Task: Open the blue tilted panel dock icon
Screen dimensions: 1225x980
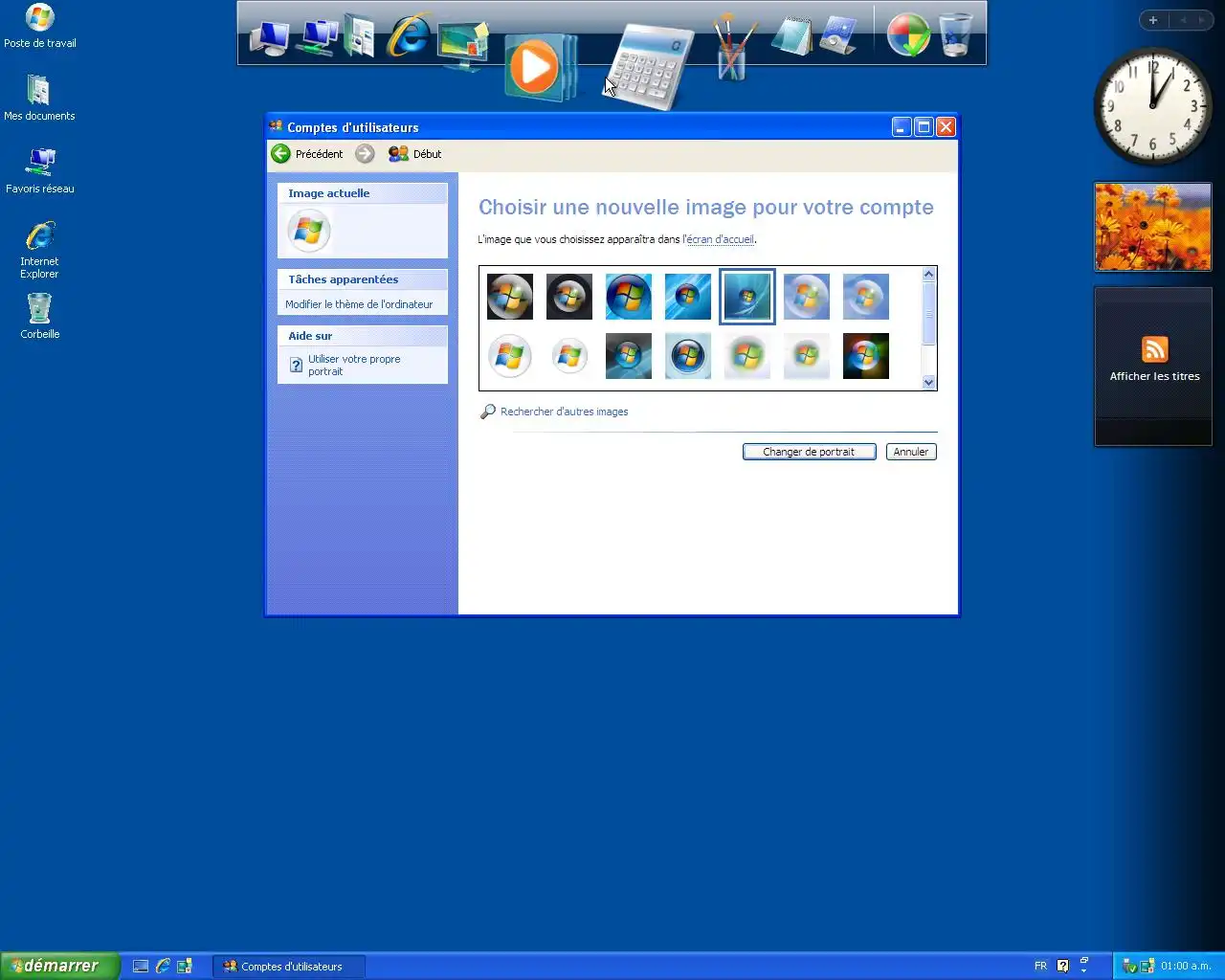Action: pyautogui.click(x=839, y=36)
